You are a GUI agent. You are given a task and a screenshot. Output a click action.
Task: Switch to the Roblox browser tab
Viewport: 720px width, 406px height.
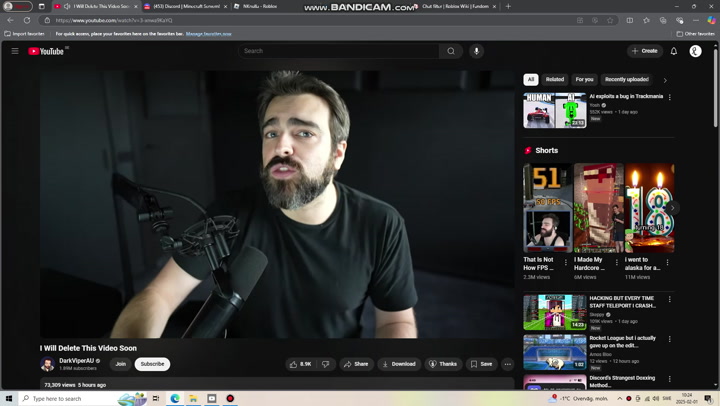tap(259, 6)
